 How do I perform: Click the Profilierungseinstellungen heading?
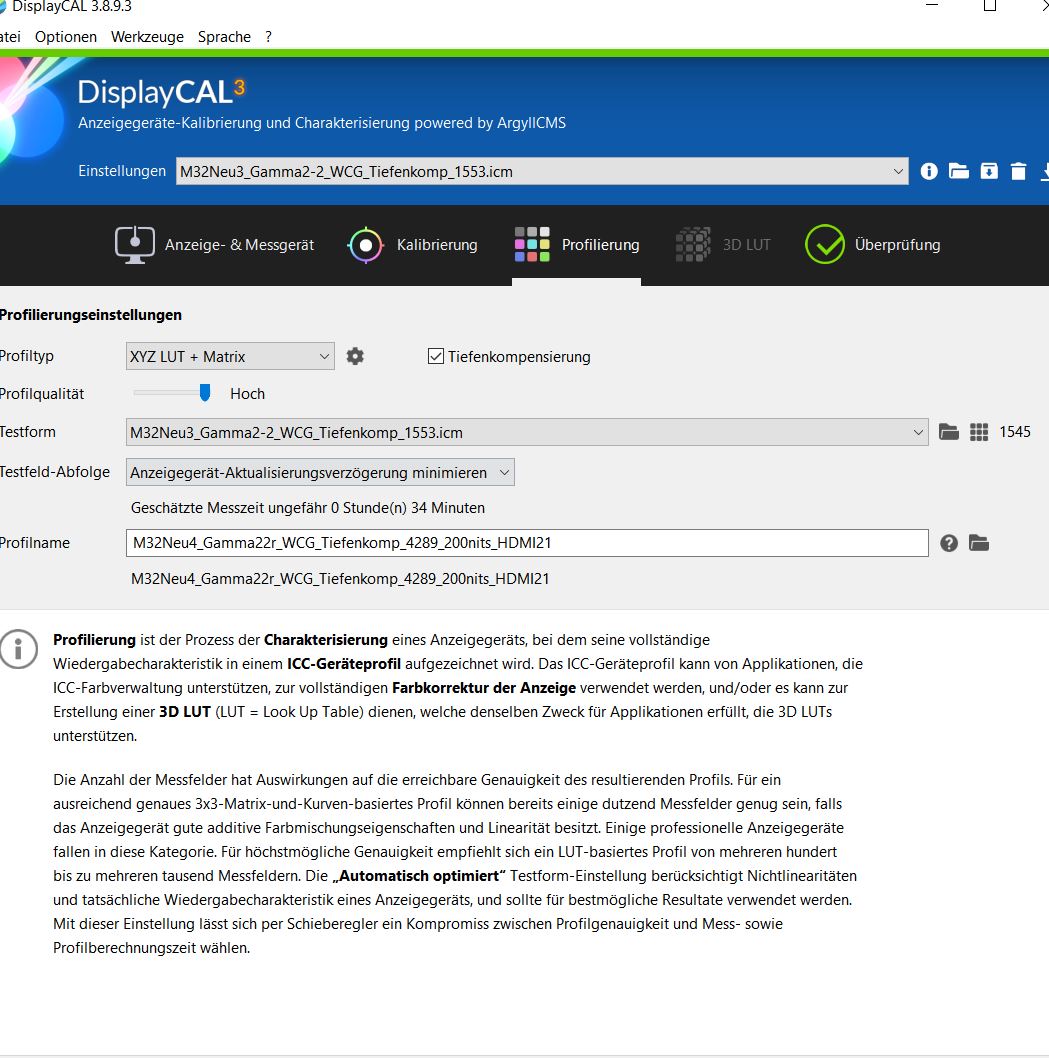90,315
